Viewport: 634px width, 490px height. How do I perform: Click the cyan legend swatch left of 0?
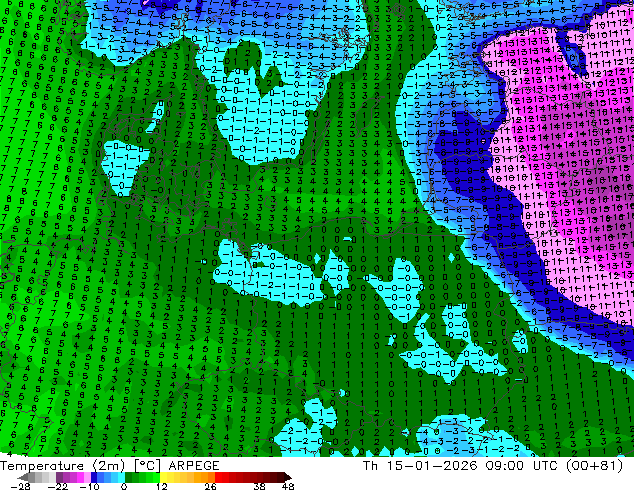[121, 477]
